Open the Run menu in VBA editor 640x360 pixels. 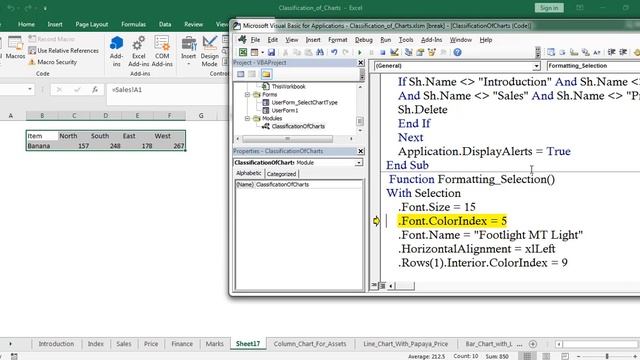pos(385,40)
